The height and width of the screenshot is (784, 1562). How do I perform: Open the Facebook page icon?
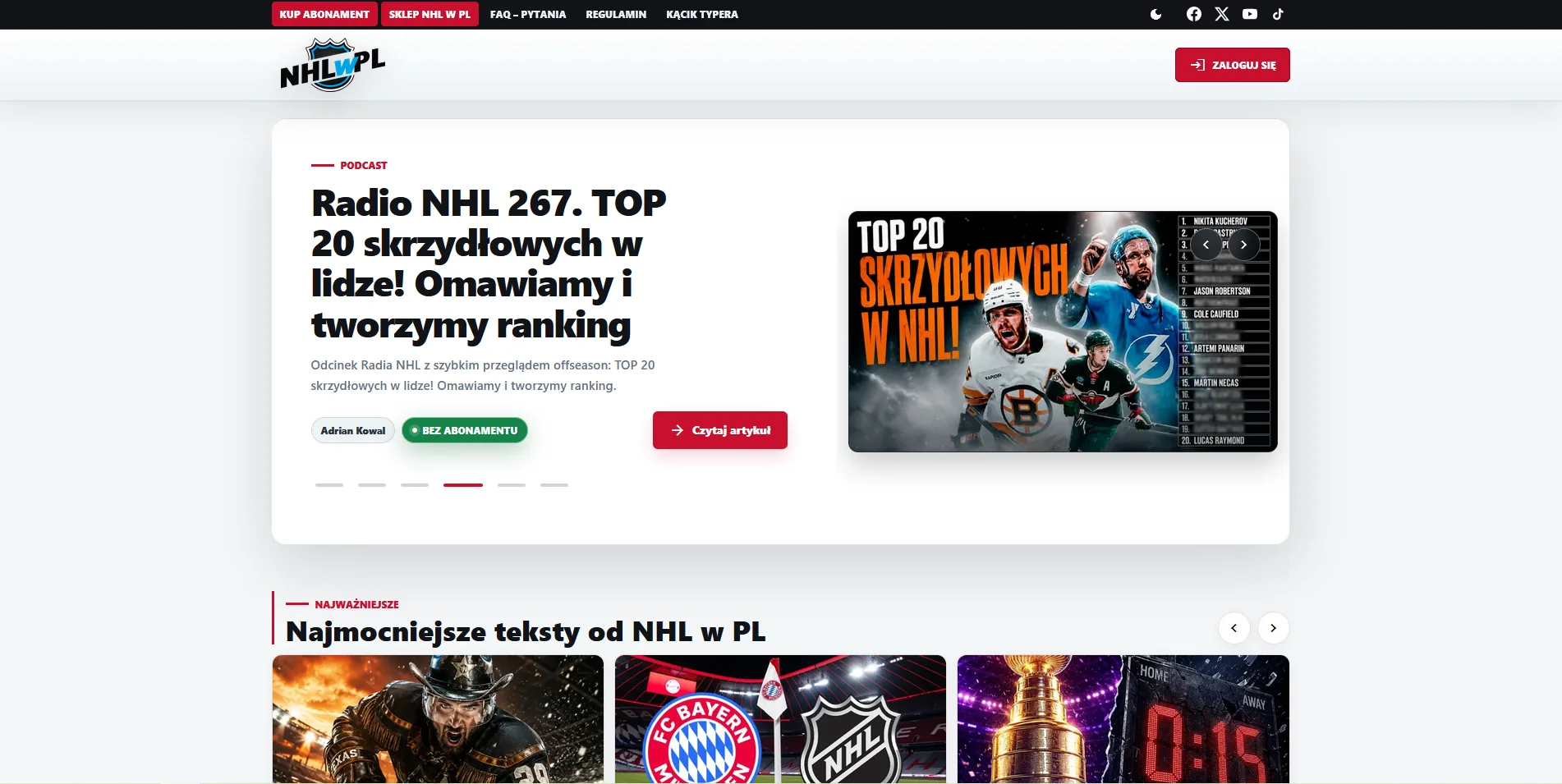coord(1194,14)
